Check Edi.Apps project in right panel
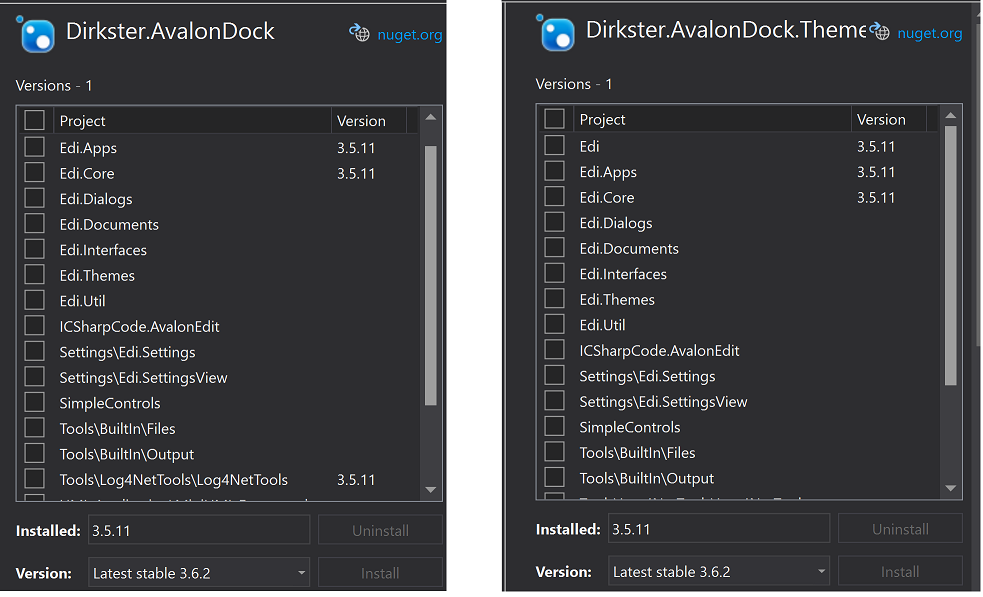The width and height of the screenshot is (983, 597). pyautogui.click(x=554, y=171)
